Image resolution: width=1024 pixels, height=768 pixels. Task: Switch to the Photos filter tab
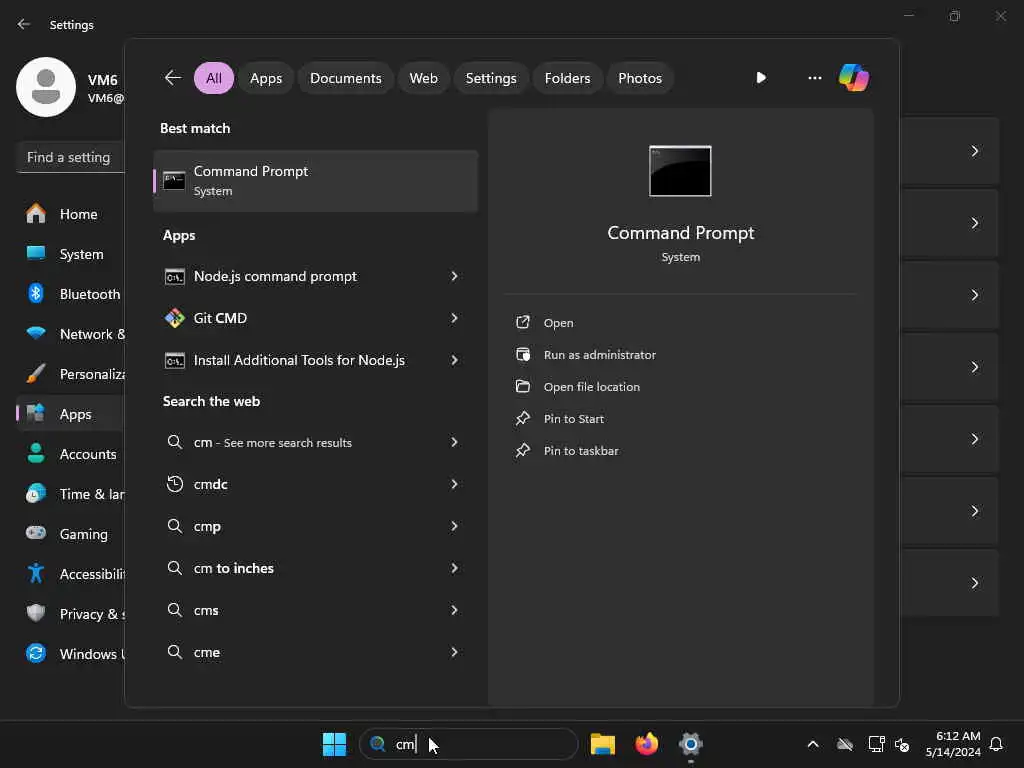(640, 78)
